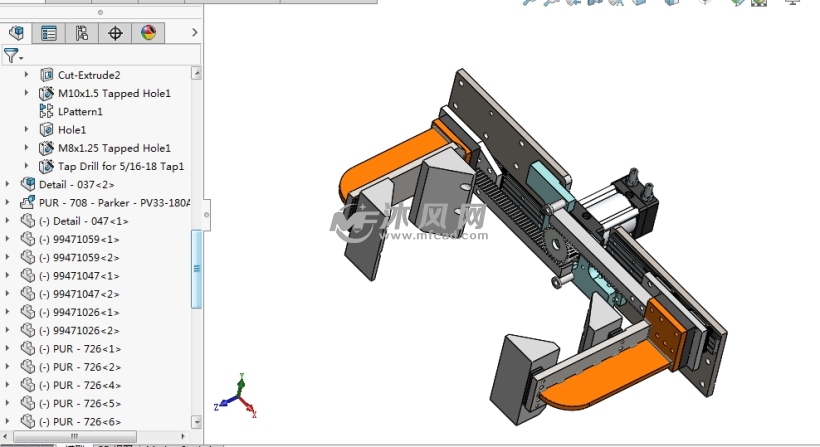Select Tap Drill for 5/16-18 Tap1
Screen dimensions: 820x447
120,167
